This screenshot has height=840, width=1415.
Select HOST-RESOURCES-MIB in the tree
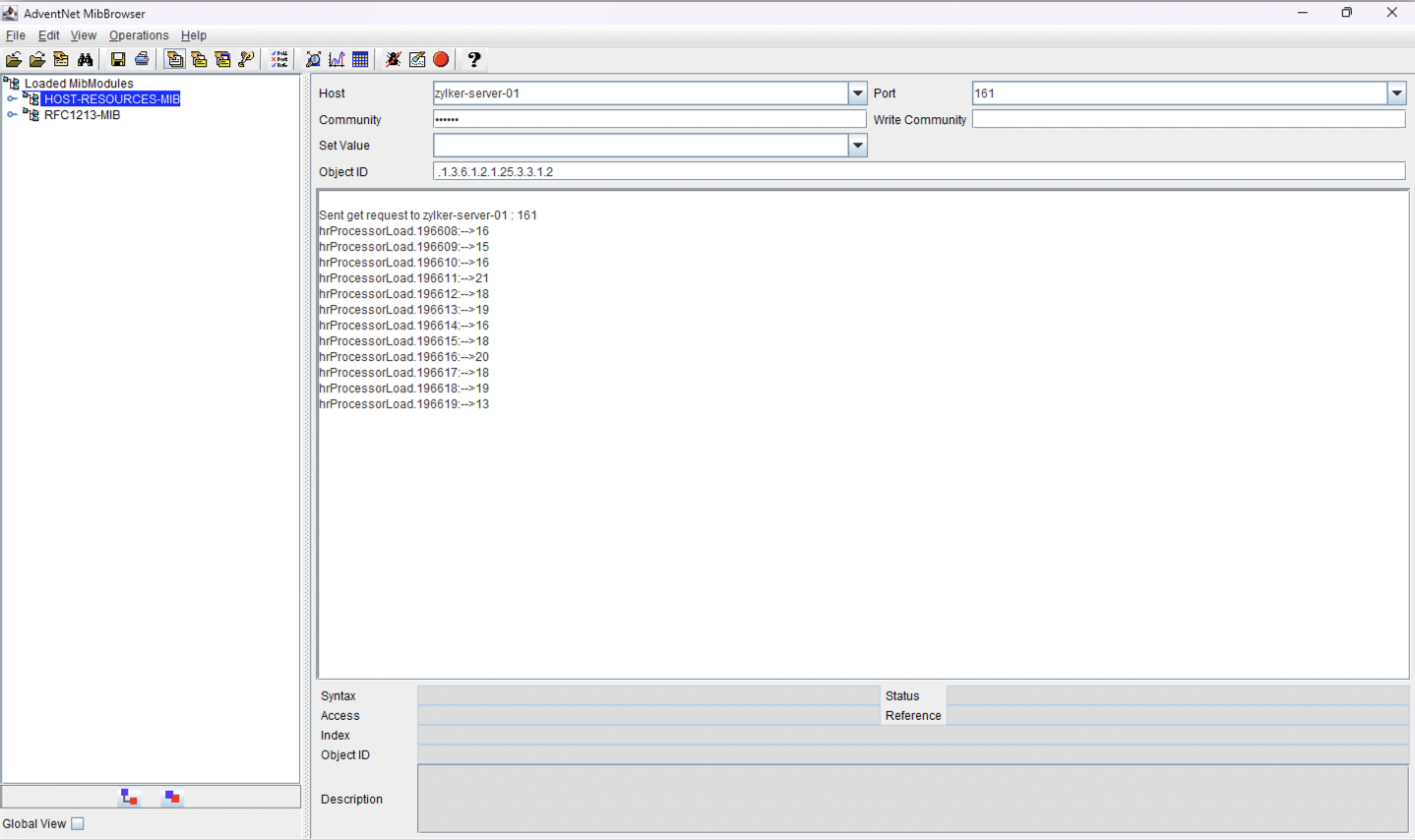point(111,99)
